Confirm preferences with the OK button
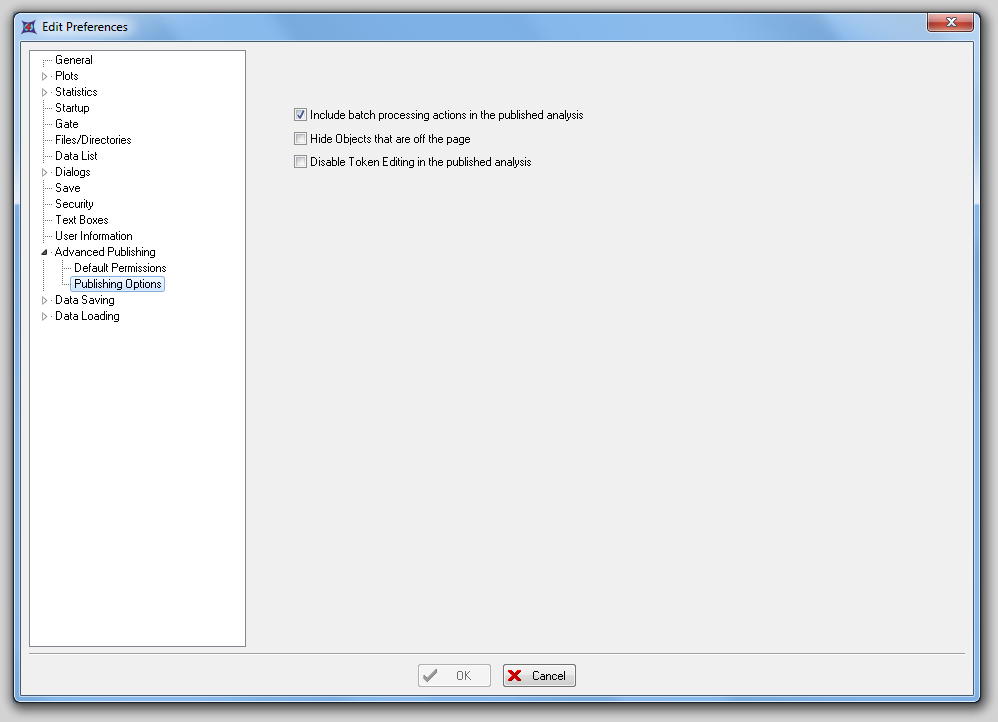The width and height of the screenshot is (998, 722). coord(454,676)
